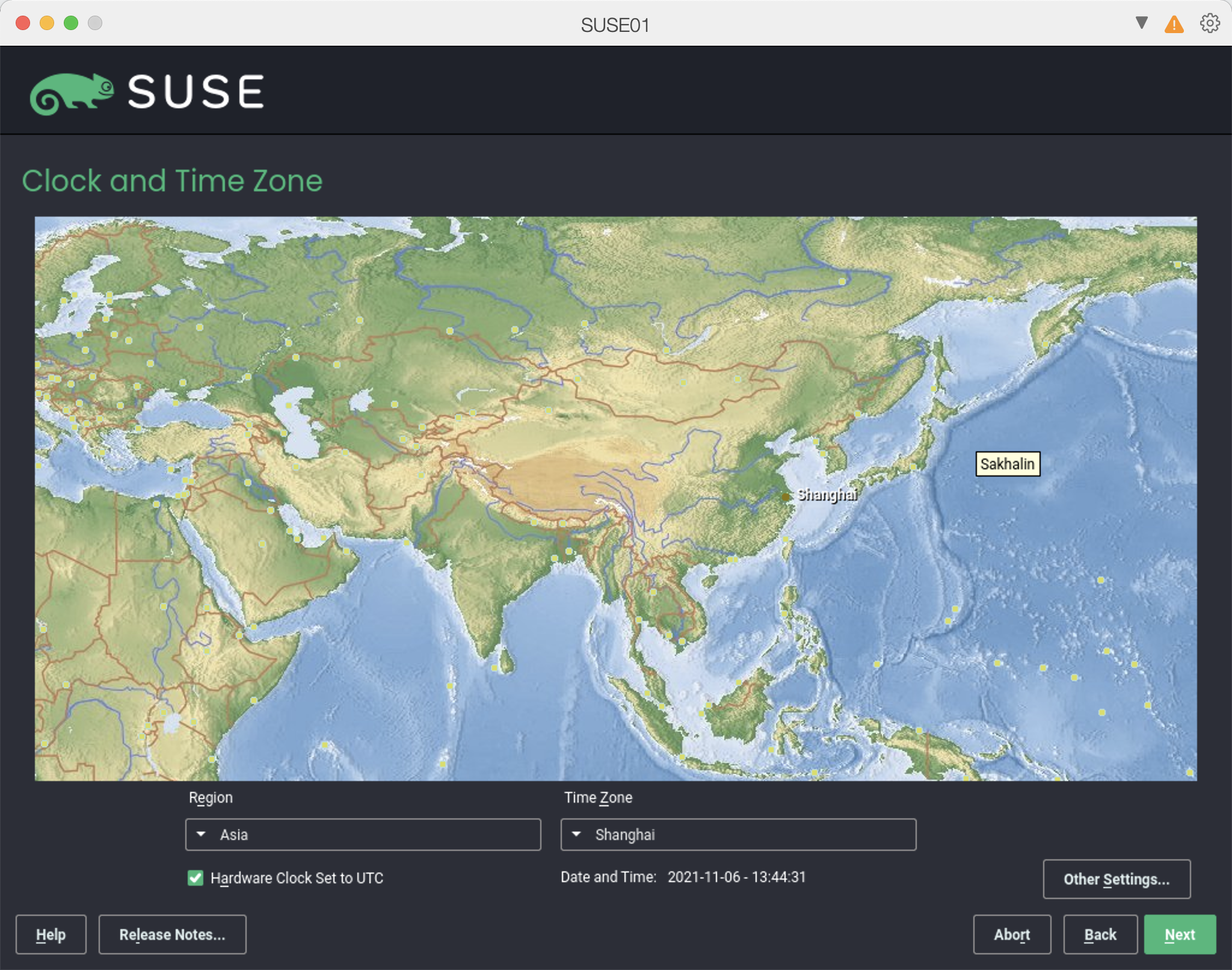Click the Help button
This screenshot has height=970, width=1232.
coord(51,934)
